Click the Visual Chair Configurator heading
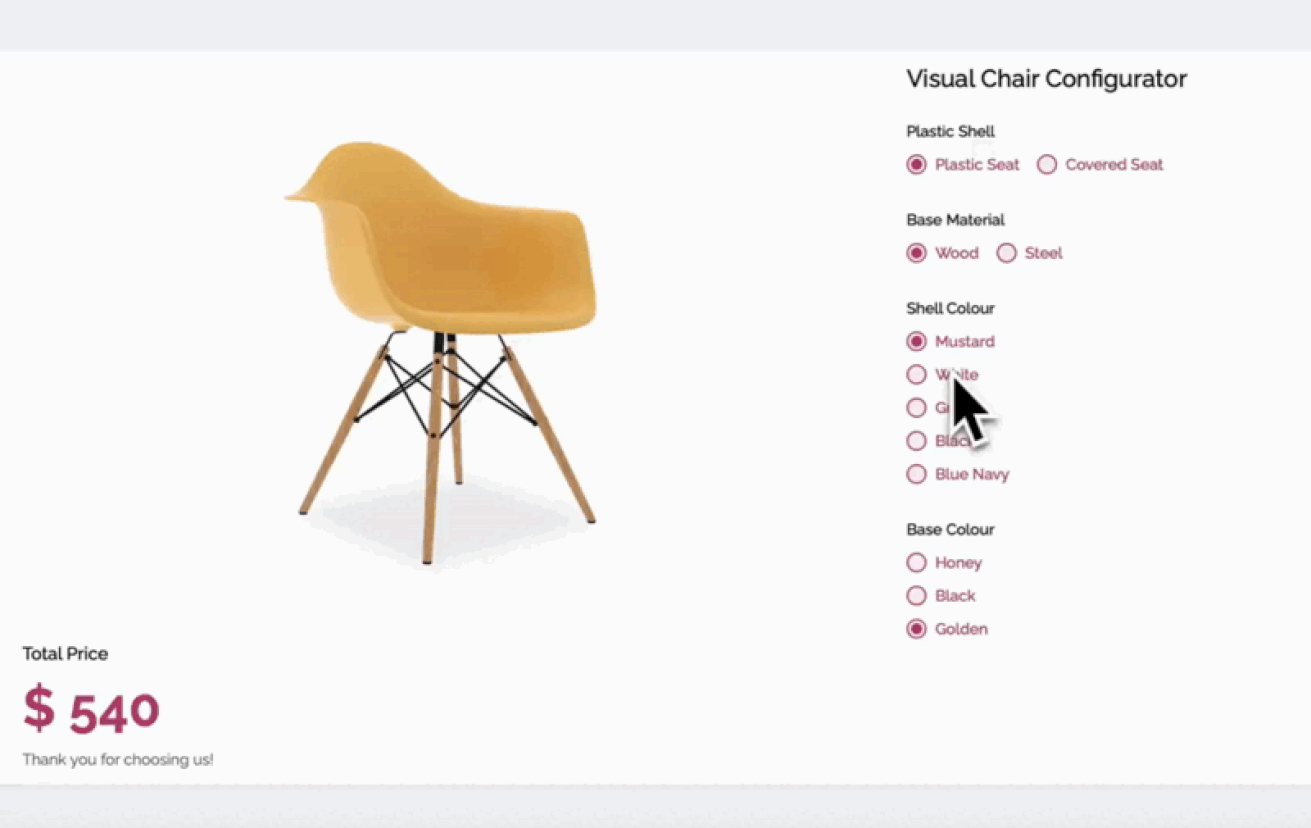 [1046, 79]
